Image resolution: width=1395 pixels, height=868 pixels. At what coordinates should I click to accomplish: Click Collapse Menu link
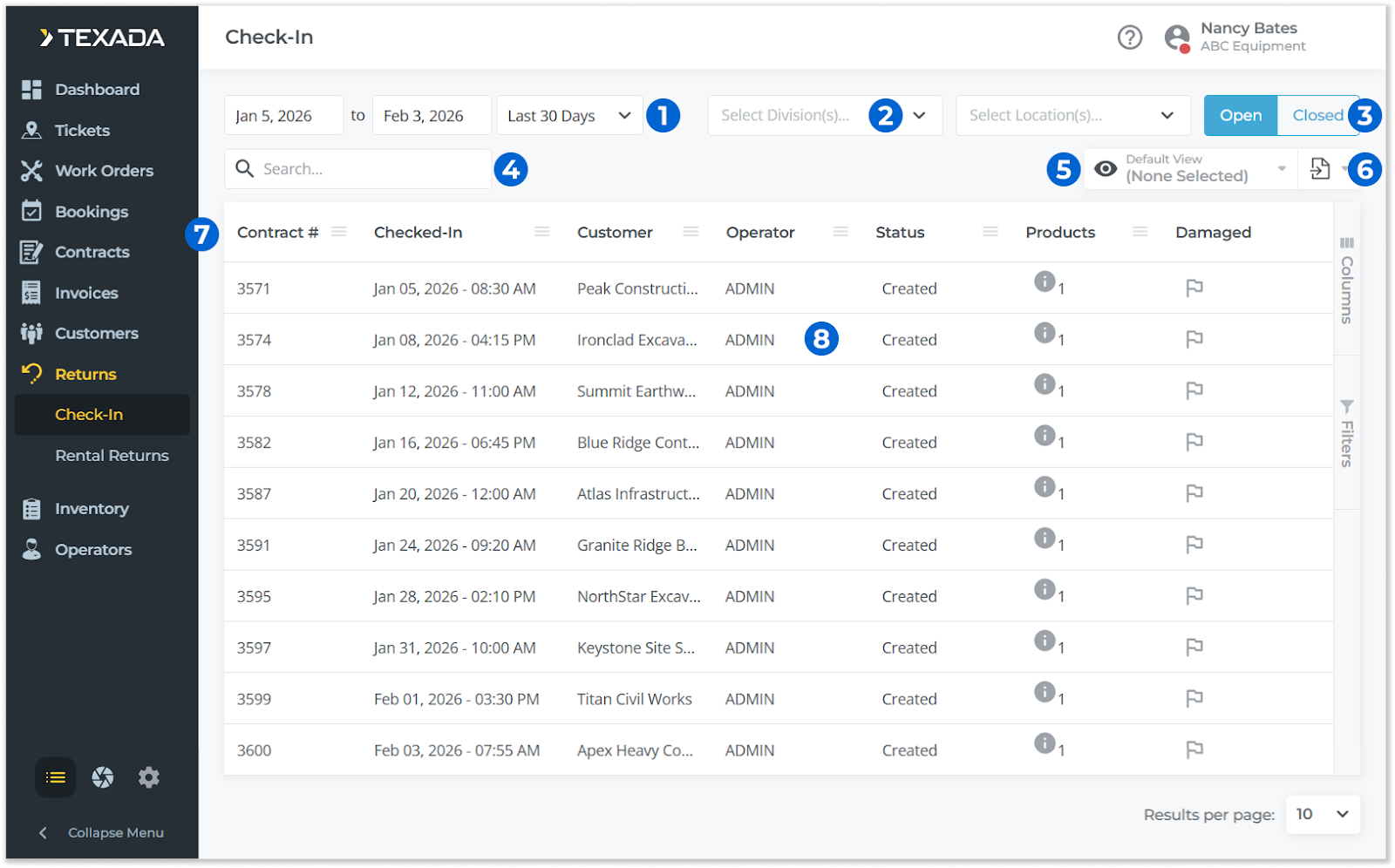(x=102, y=832)
